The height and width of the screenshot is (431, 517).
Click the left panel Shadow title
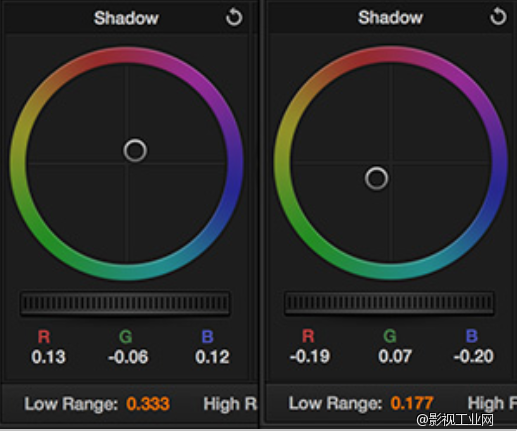point(126,18)
